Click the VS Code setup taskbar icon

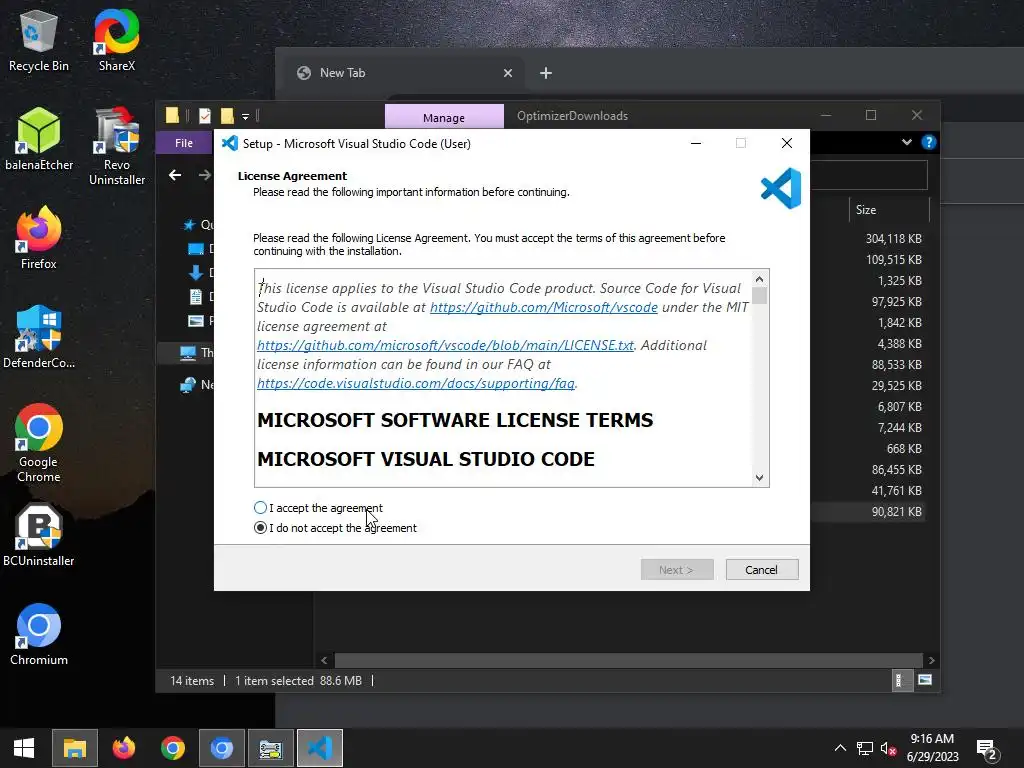point(319,748)
